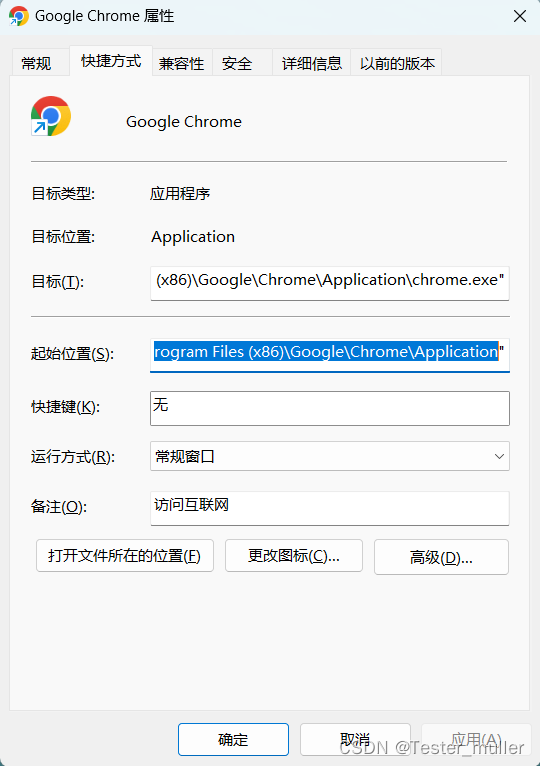Image resolution: width=540 pixels, height=766 pixels.
Task: Open the 常规窗口 combo box
Action: pos(330,456)
